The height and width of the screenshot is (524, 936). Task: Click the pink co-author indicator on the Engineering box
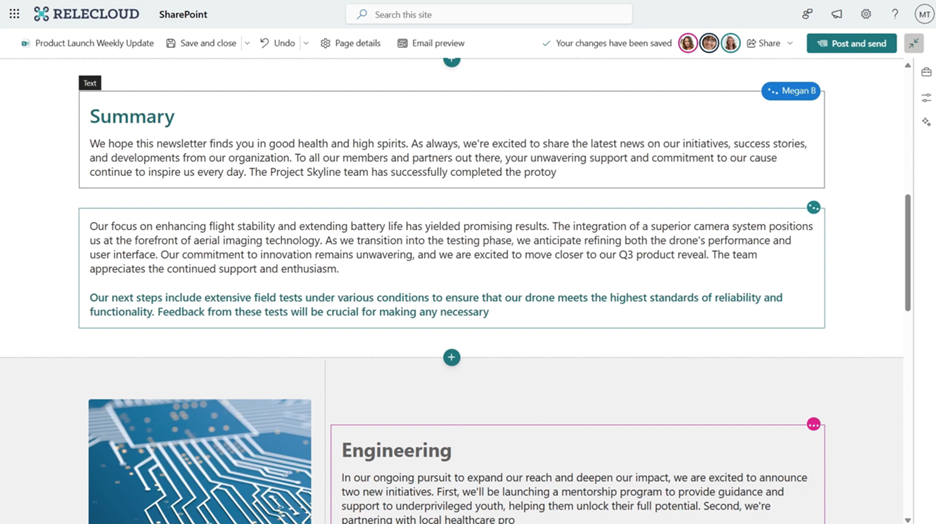[813, 424]
